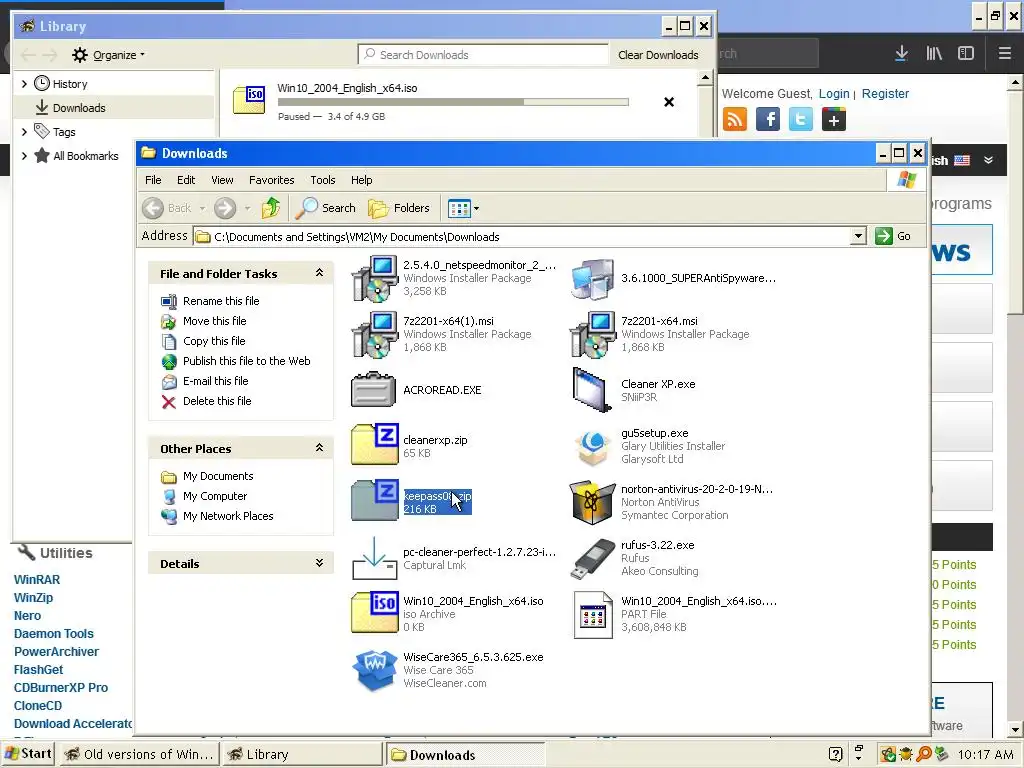Select the Win10 iso PART file icon
Image resolution: width=1024 pixels, height=768 pixels.
pyautogui.click(x=593, y=615)
